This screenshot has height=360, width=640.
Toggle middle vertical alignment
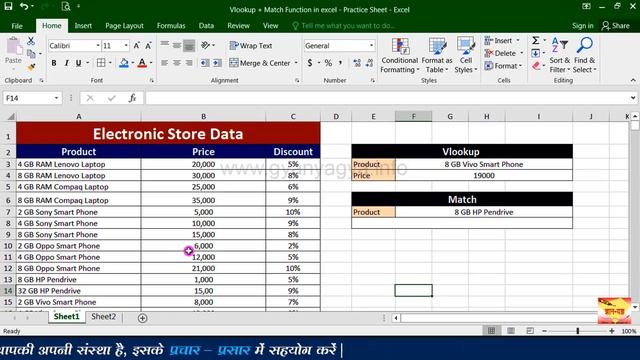coord(177,45)
